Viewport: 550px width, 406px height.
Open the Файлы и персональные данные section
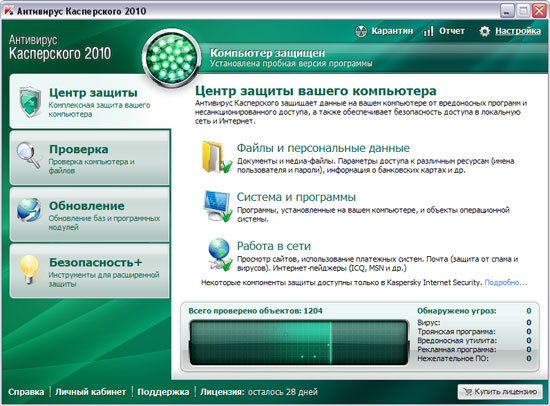(323, 148)
